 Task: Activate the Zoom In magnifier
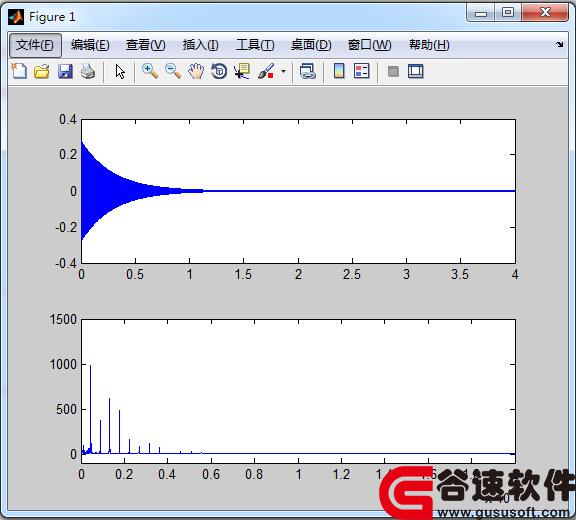150,71
